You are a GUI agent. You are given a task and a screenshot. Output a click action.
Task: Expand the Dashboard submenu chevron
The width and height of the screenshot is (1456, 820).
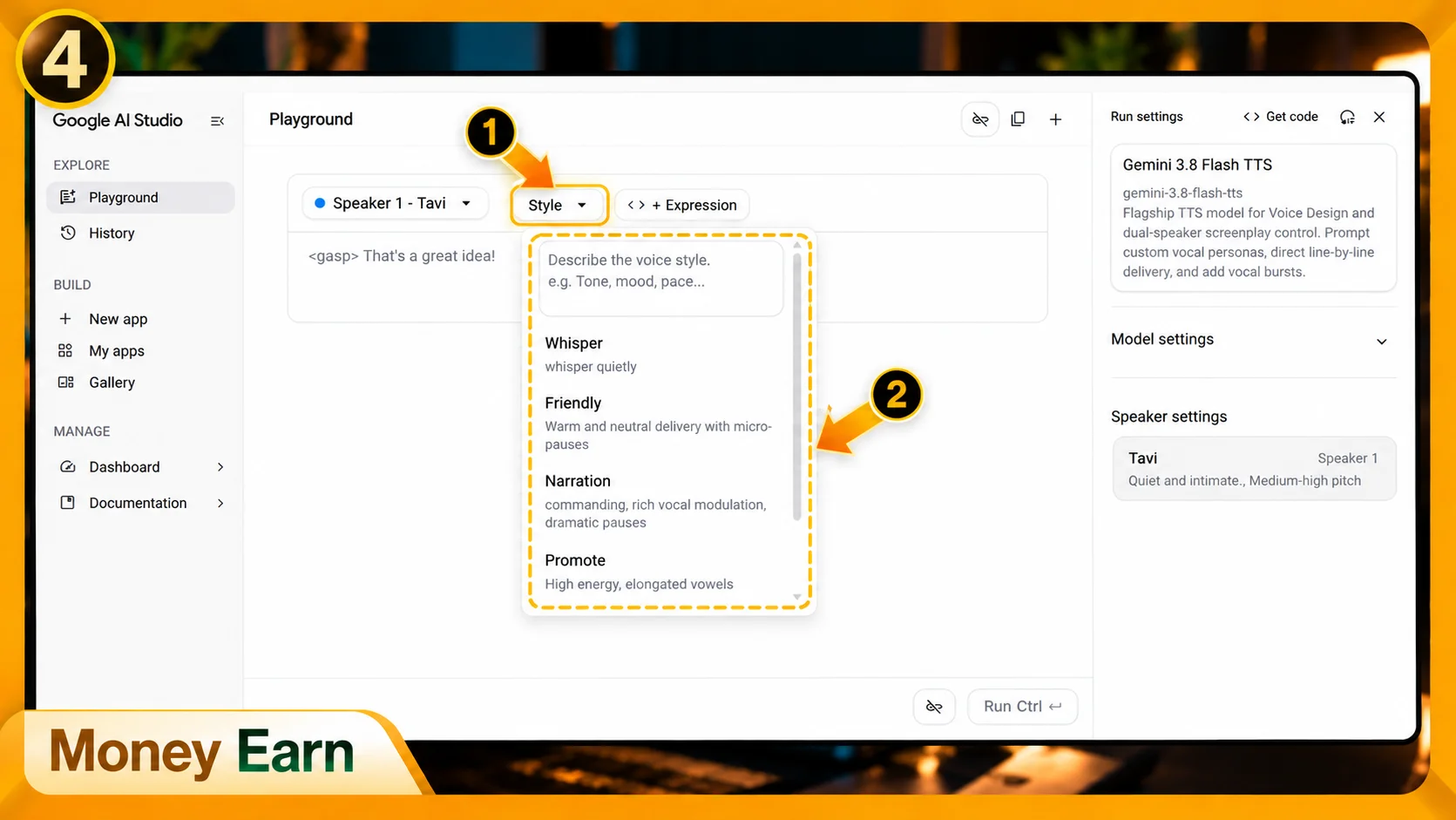(x=220, y=467)
